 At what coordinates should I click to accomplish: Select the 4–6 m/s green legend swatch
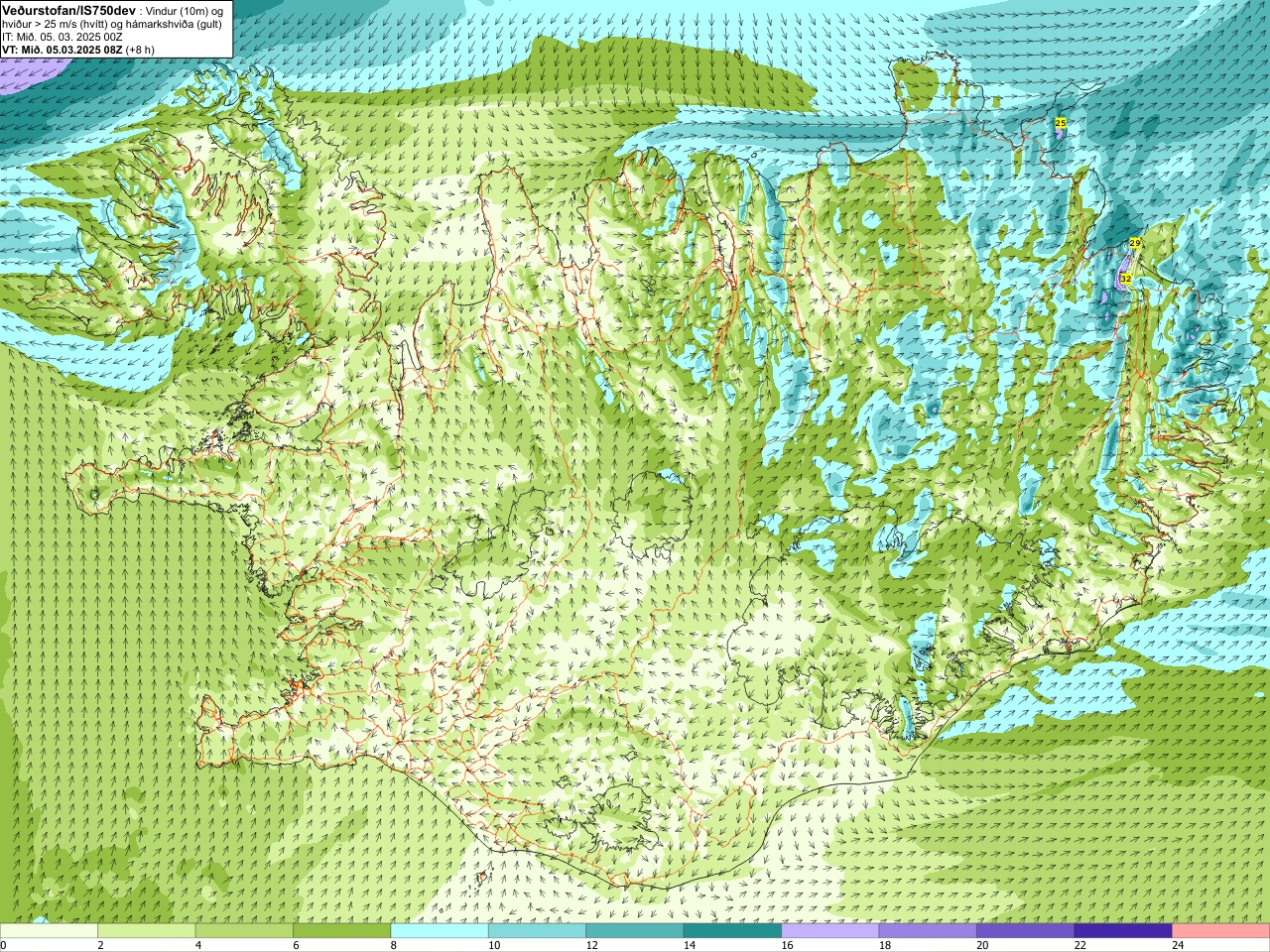[244, 932]
